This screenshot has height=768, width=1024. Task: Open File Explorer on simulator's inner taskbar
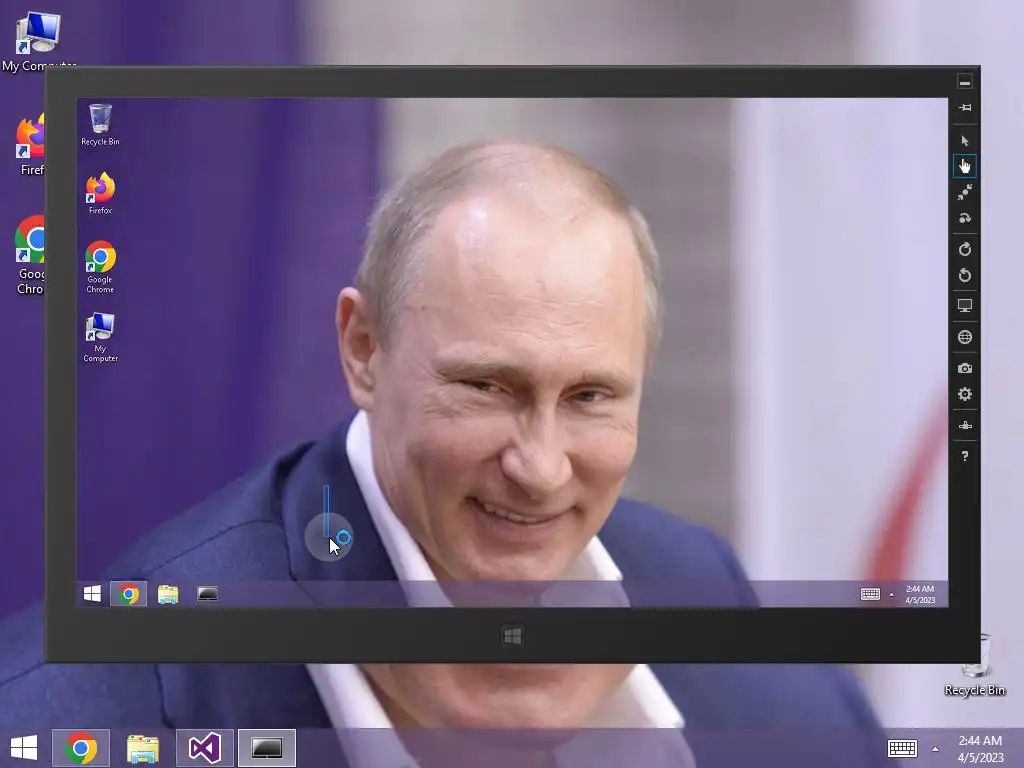coord(168,594)
